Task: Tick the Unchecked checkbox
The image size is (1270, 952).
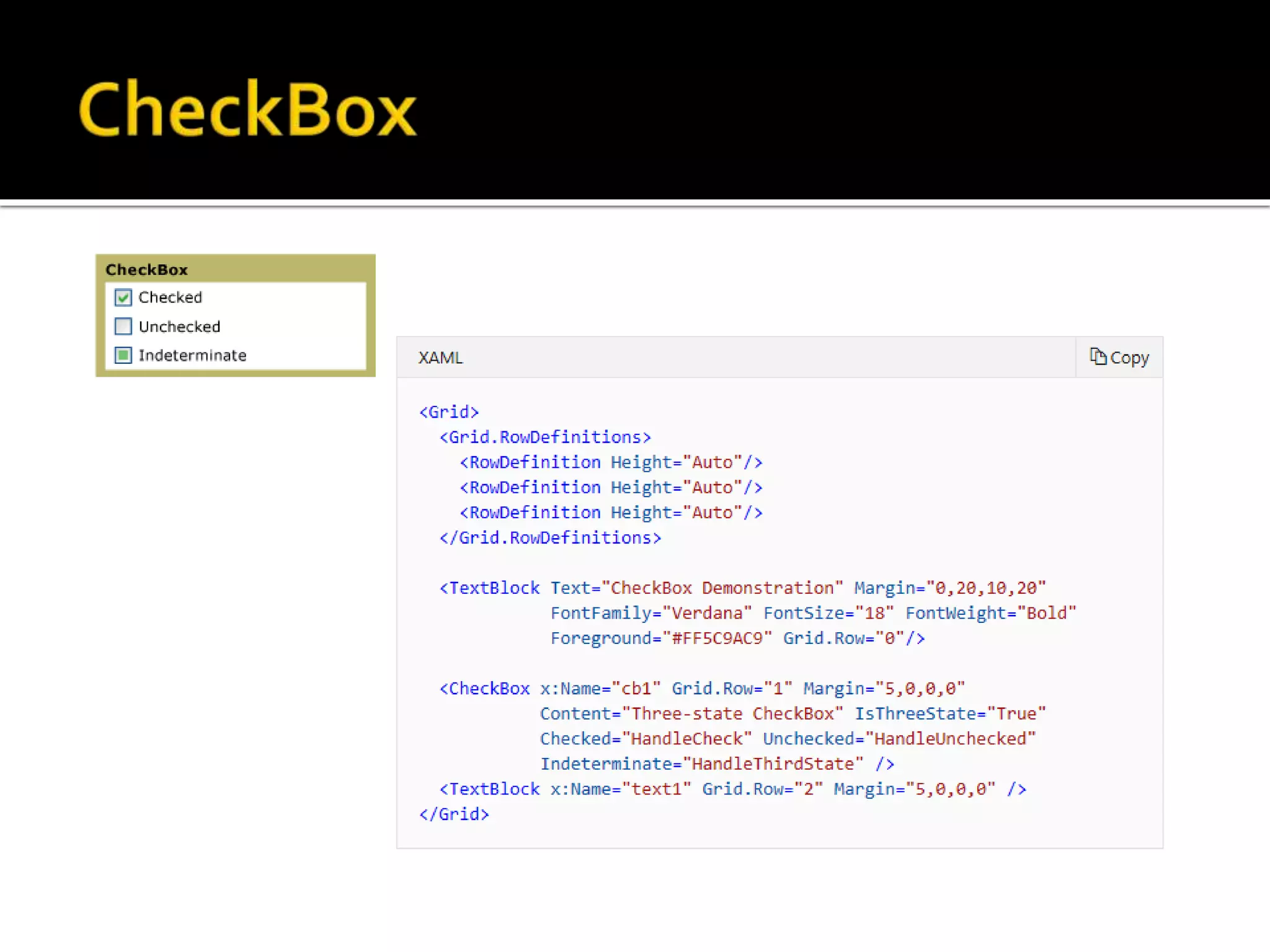Action: click(123, 326)
